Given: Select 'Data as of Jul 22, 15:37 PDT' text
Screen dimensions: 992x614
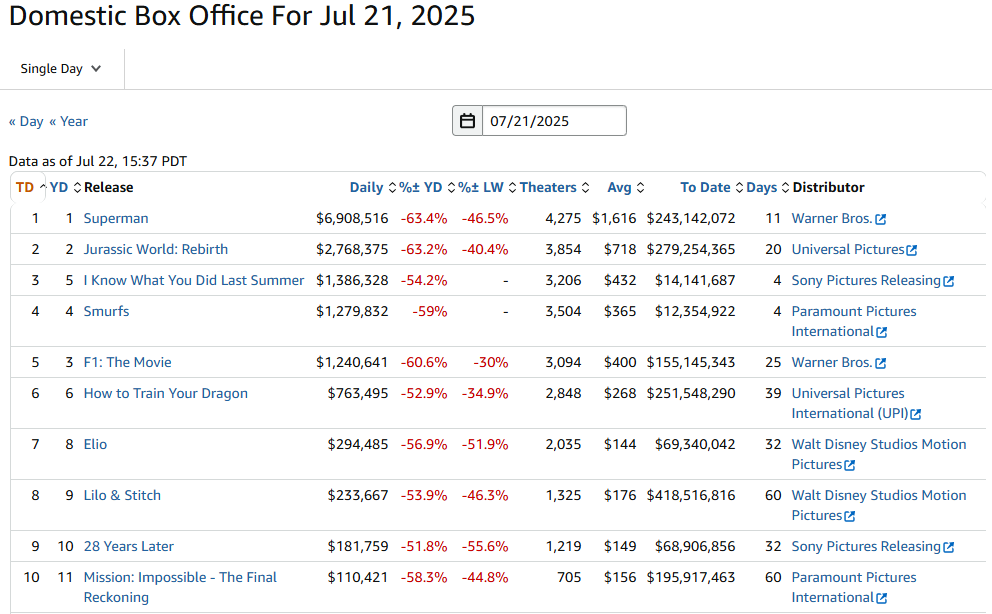Looking at the screenshot, I should click(98, 161).
